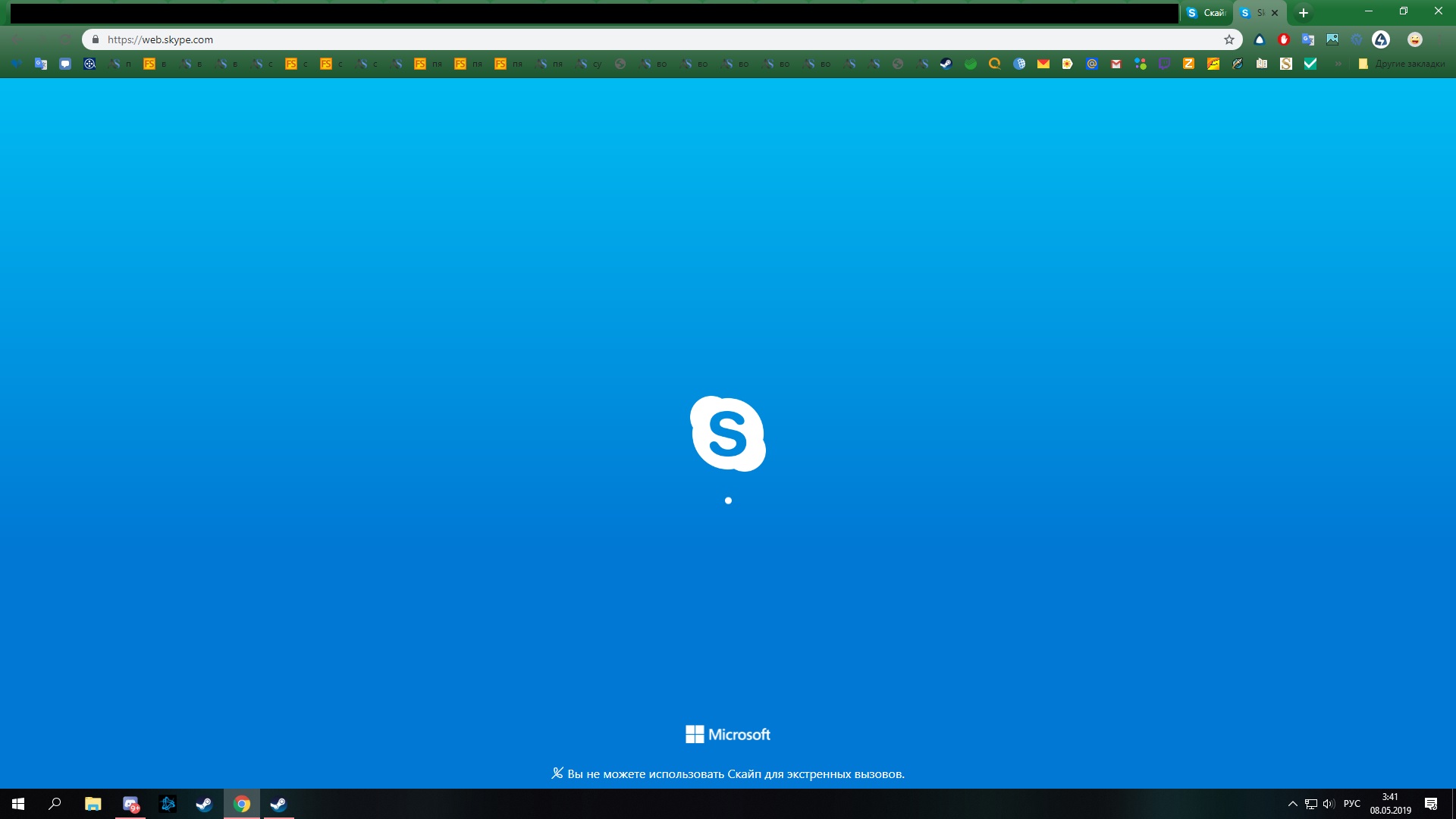Open the Chrome three-dot menu

tap(1441, 39)
